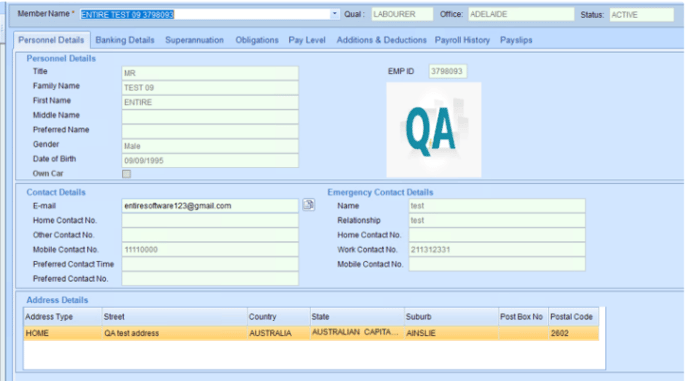Click the 2602 postal code cell

click(x=573, y=333)
